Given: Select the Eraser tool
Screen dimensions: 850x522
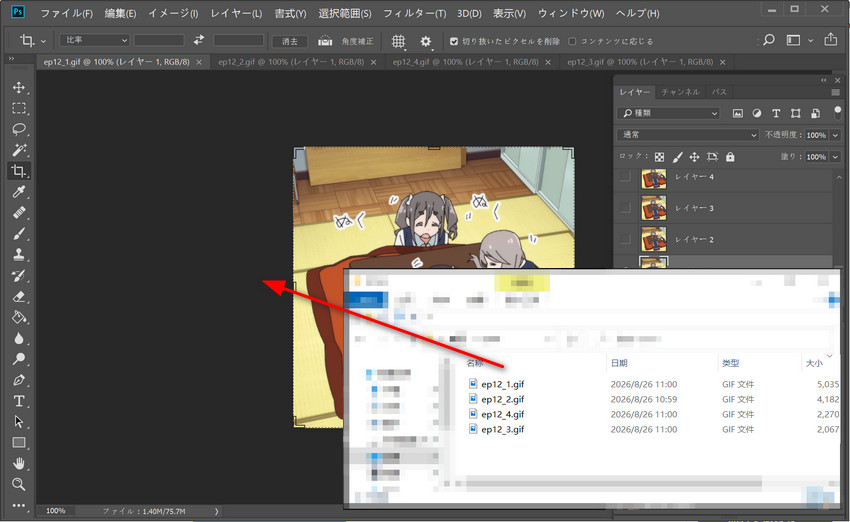Looking at the screenshot, I should coord(19,297).
